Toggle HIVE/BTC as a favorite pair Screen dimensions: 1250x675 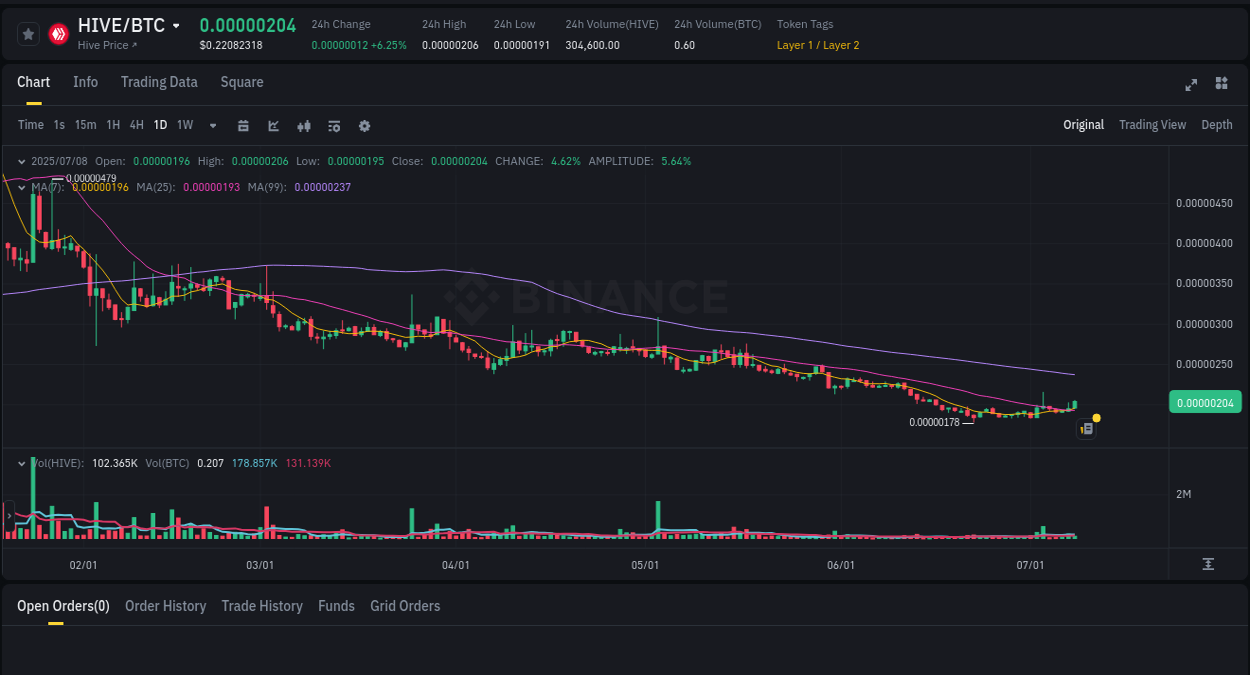(x=28, y=33)
